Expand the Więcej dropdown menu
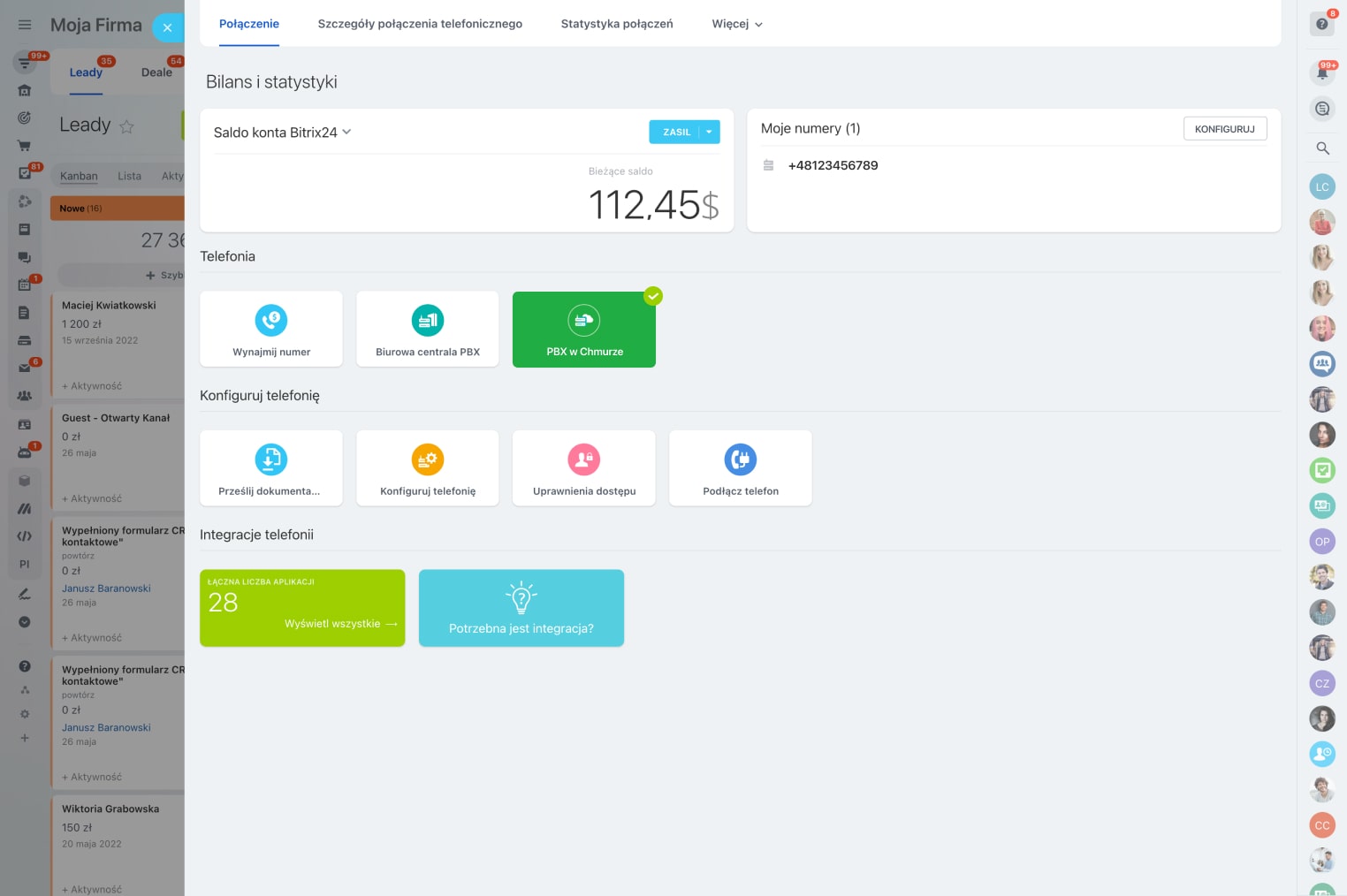Viewport: 1347px width, 896px height. [x=737, y=24]
